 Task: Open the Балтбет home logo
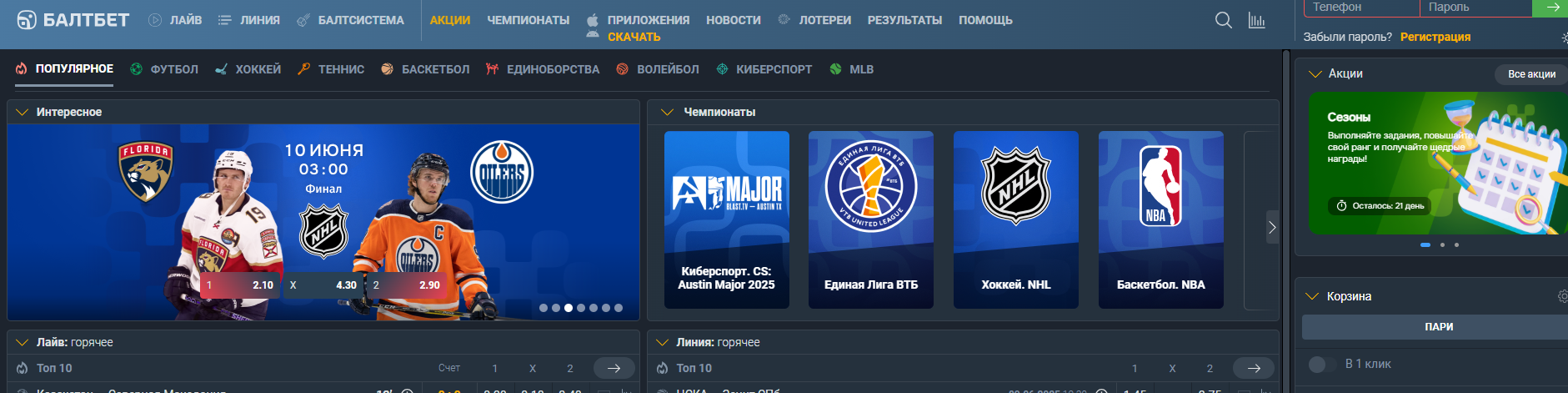click(x=73, y=19)
